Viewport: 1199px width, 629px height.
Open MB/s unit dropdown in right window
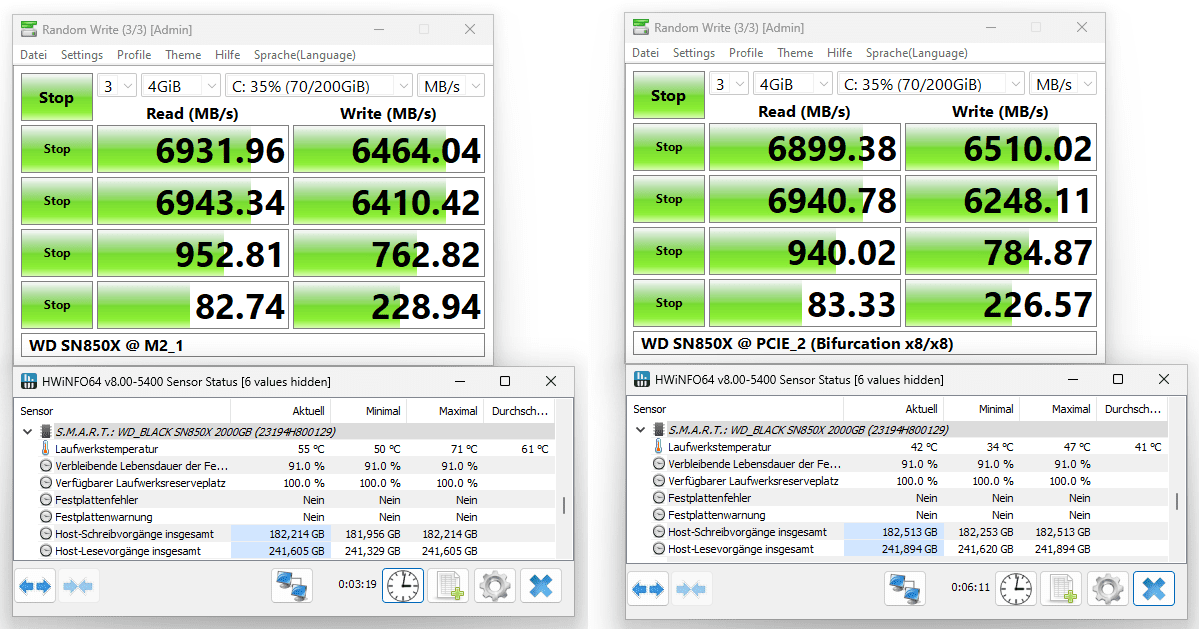coord(1062,84)
